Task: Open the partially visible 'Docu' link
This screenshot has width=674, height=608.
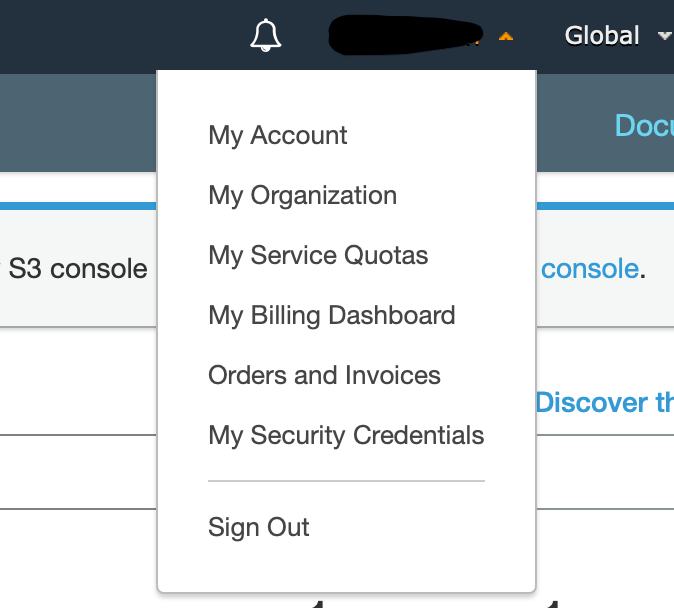Action: [x=643, y=125]
